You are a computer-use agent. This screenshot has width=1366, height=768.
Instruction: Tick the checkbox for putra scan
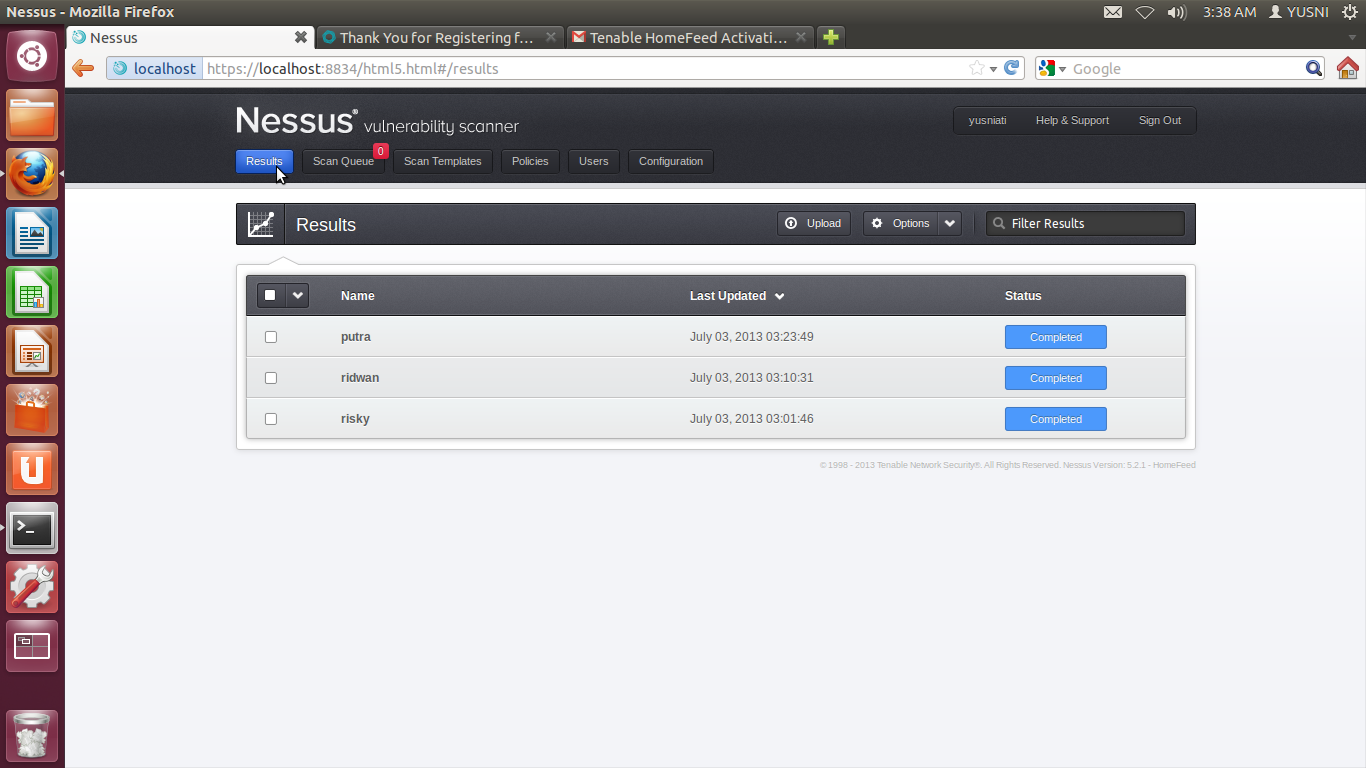coord(271,337)
